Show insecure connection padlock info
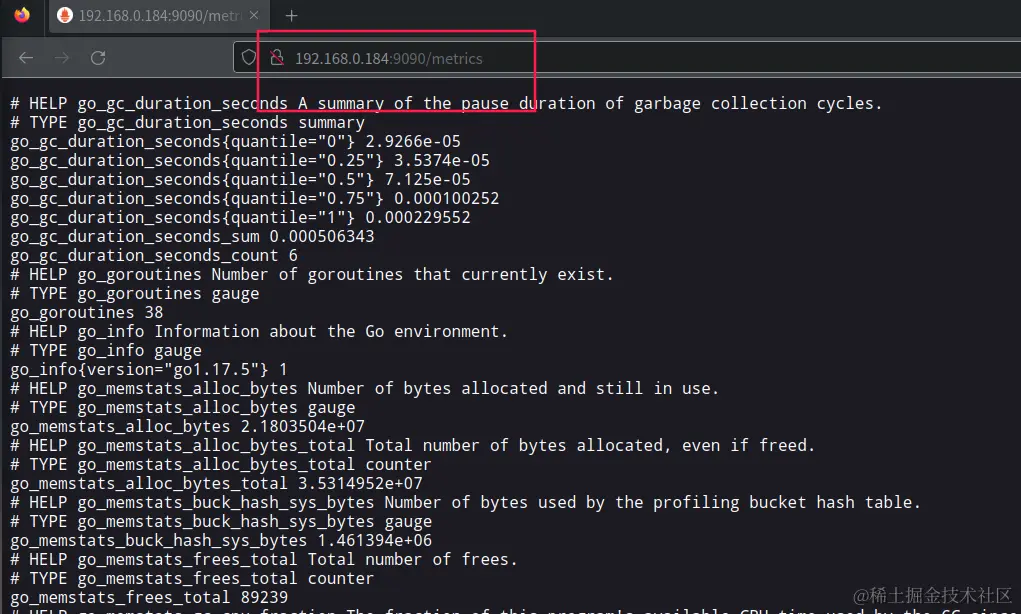This screenshot has width=1021, height=614. [277, 58]
